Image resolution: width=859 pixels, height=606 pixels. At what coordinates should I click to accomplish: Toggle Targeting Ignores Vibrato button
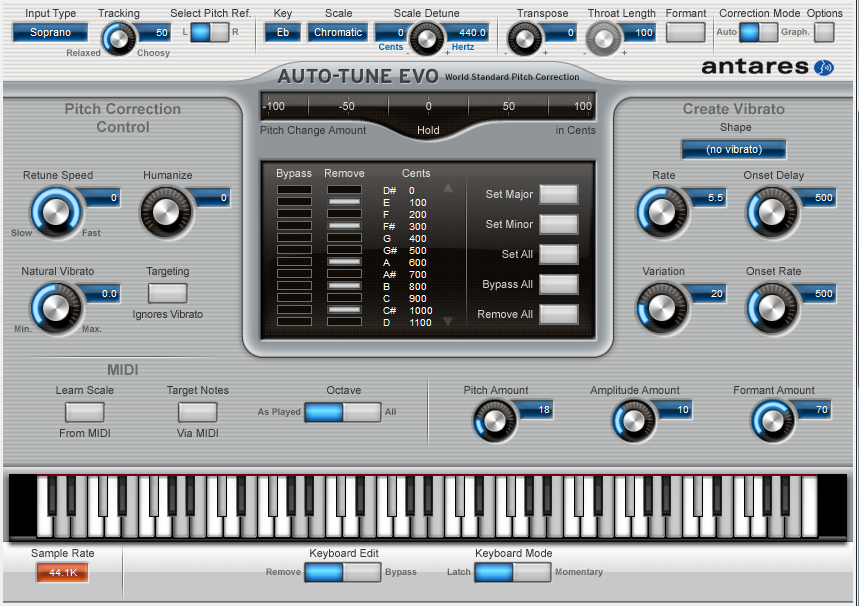click(x=168, y=293)
